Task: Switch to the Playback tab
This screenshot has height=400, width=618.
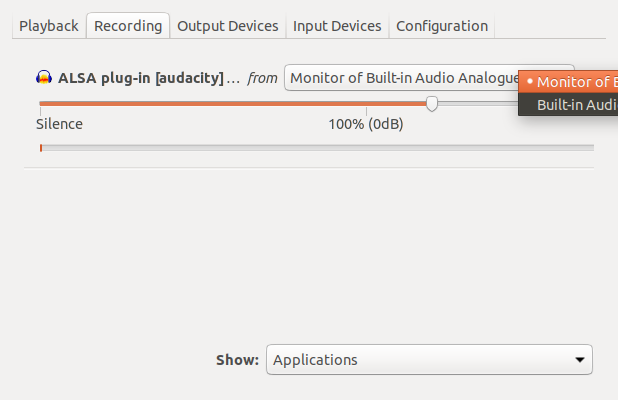Action: pos(49,26)
